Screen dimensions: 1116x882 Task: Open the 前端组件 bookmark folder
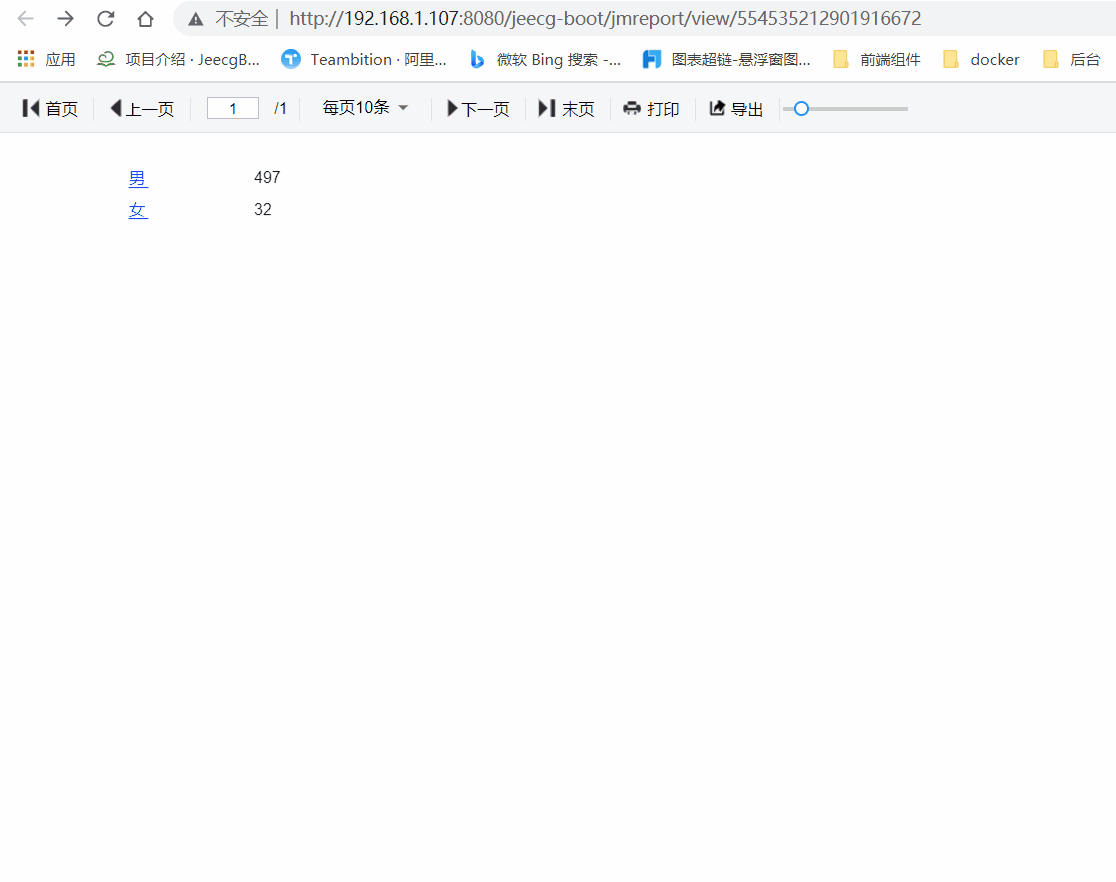(876, 59)
